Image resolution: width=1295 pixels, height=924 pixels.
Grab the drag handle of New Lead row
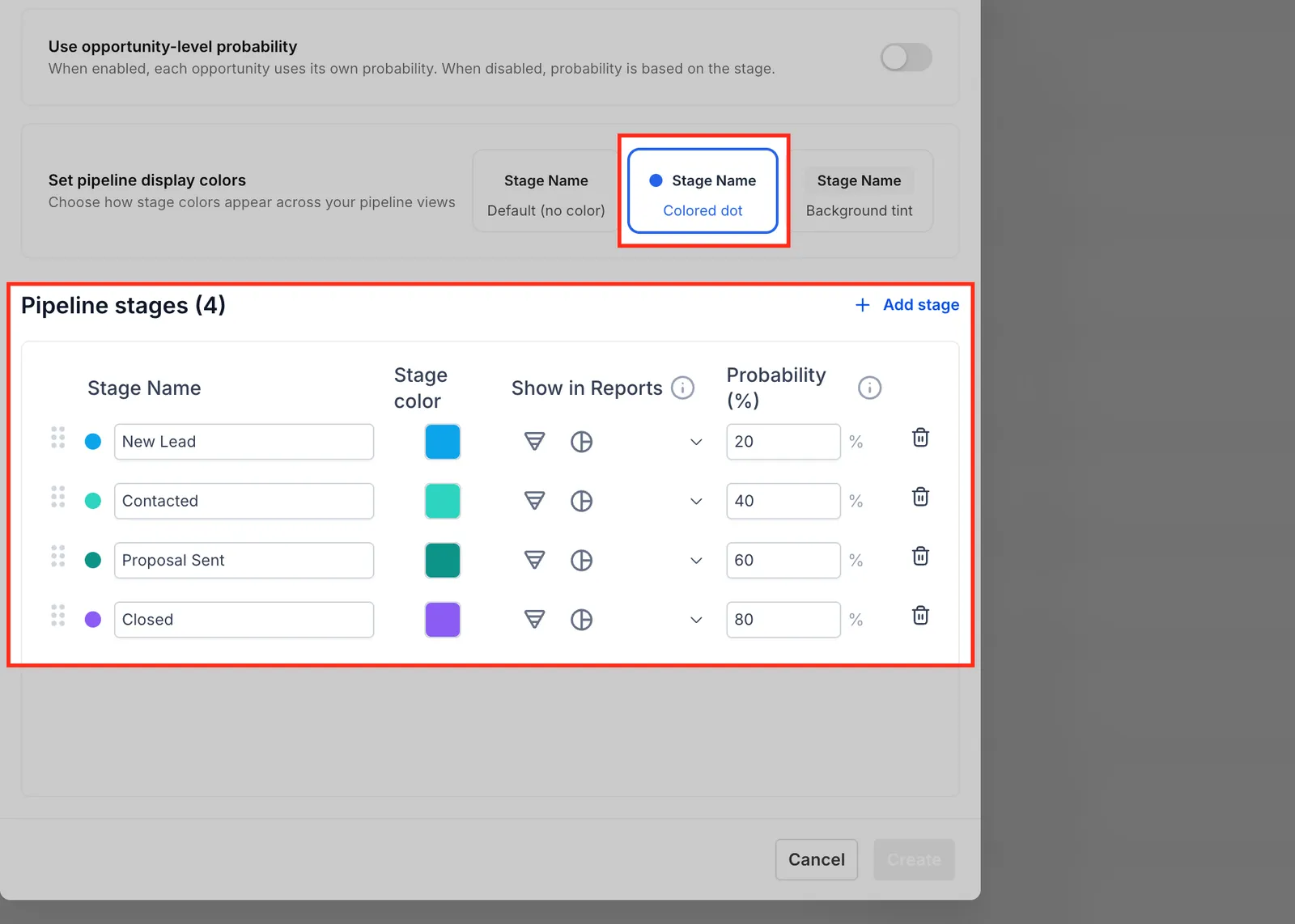click(x=58, y=438)
